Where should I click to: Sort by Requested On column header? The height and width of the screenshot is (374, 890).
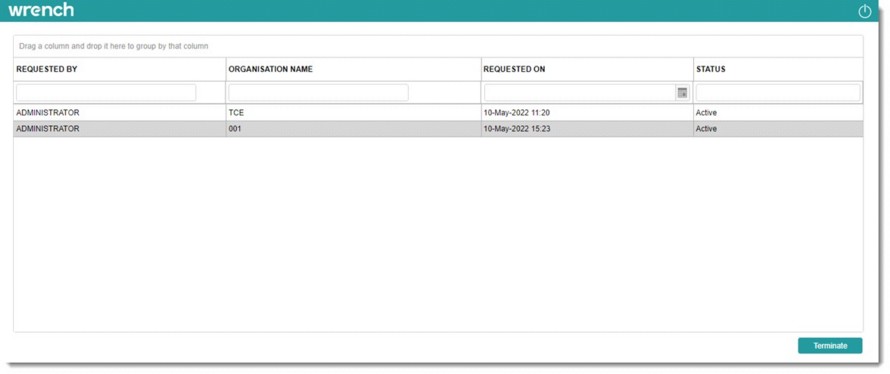coord(514,69)
